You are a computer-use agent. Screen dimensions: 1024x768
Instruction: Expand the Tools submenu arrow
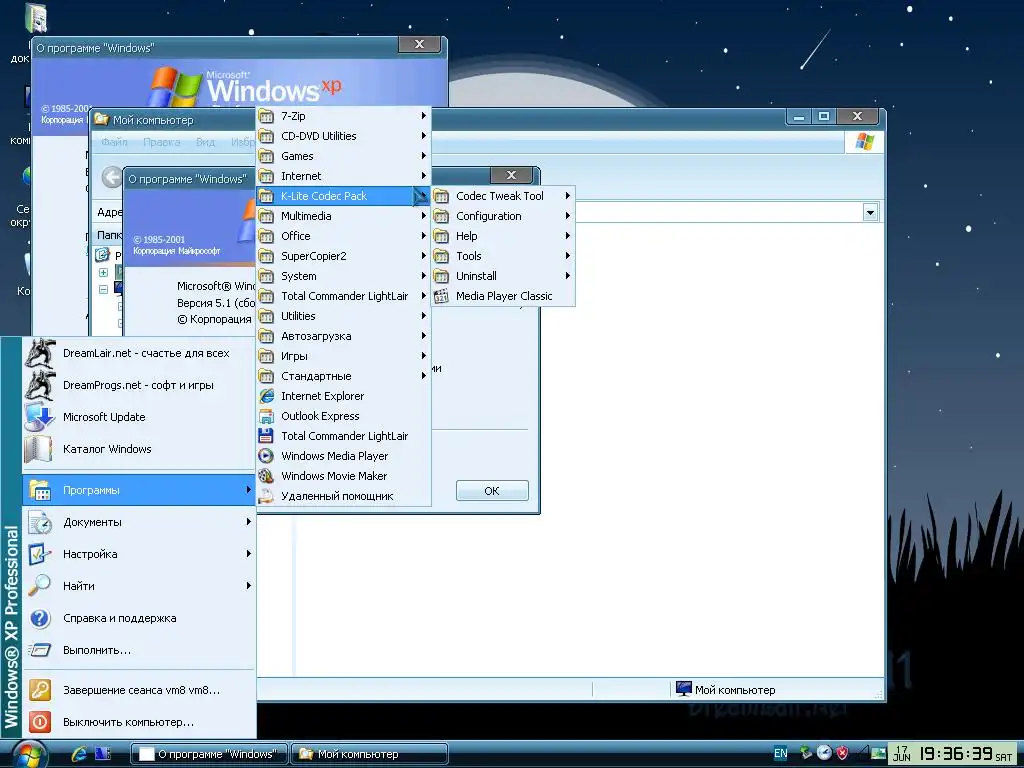(x=568, y=256)
